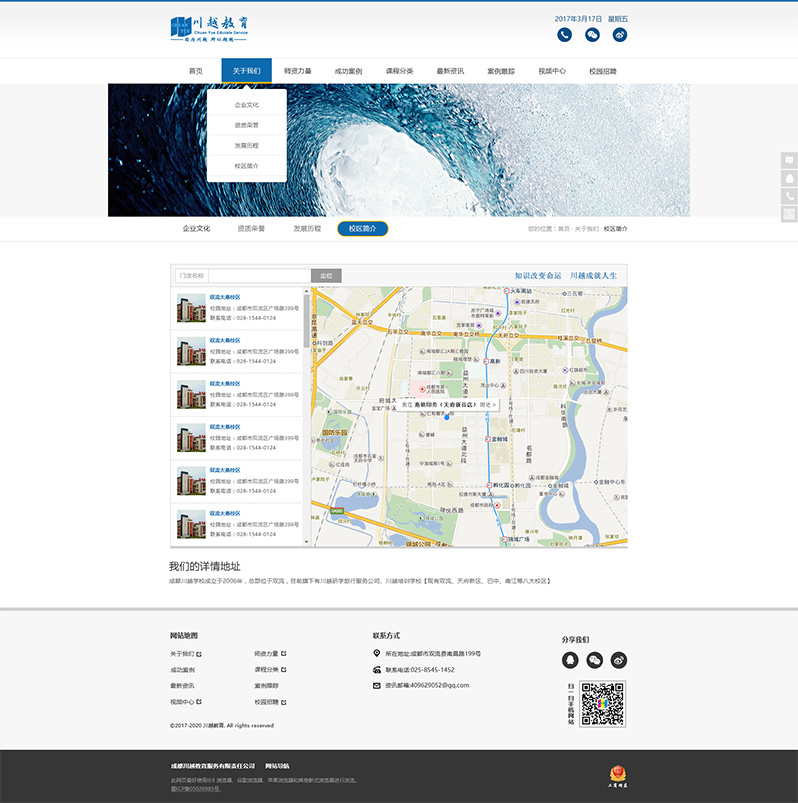Open the 师资力量 navigation menu item
The image size is (798, 803).
pos(297,72)
